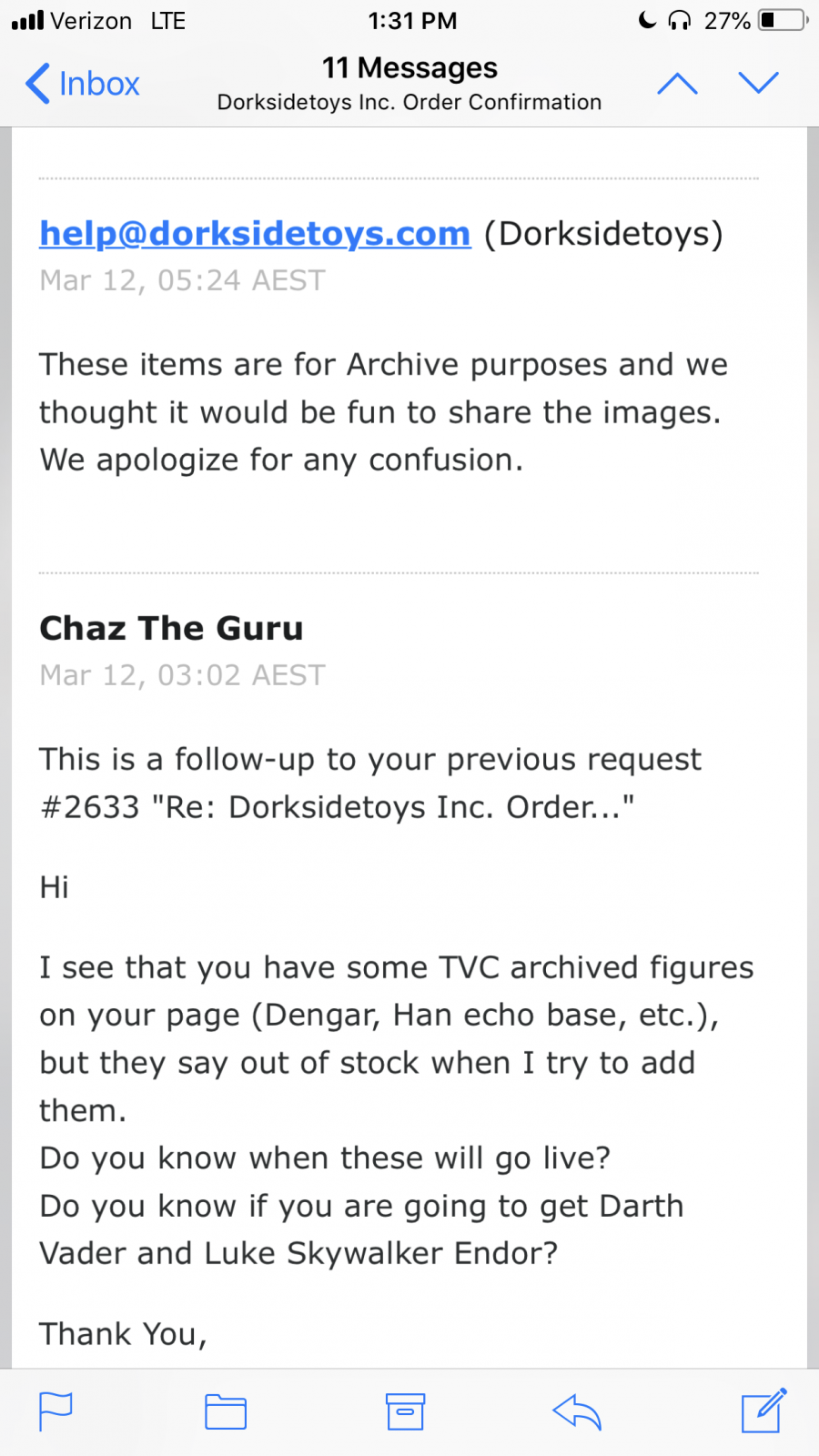819x1456 pixels.
Task: Tap the Dorksidetoys archive purposes reply text
Action: tap(382, 412)
